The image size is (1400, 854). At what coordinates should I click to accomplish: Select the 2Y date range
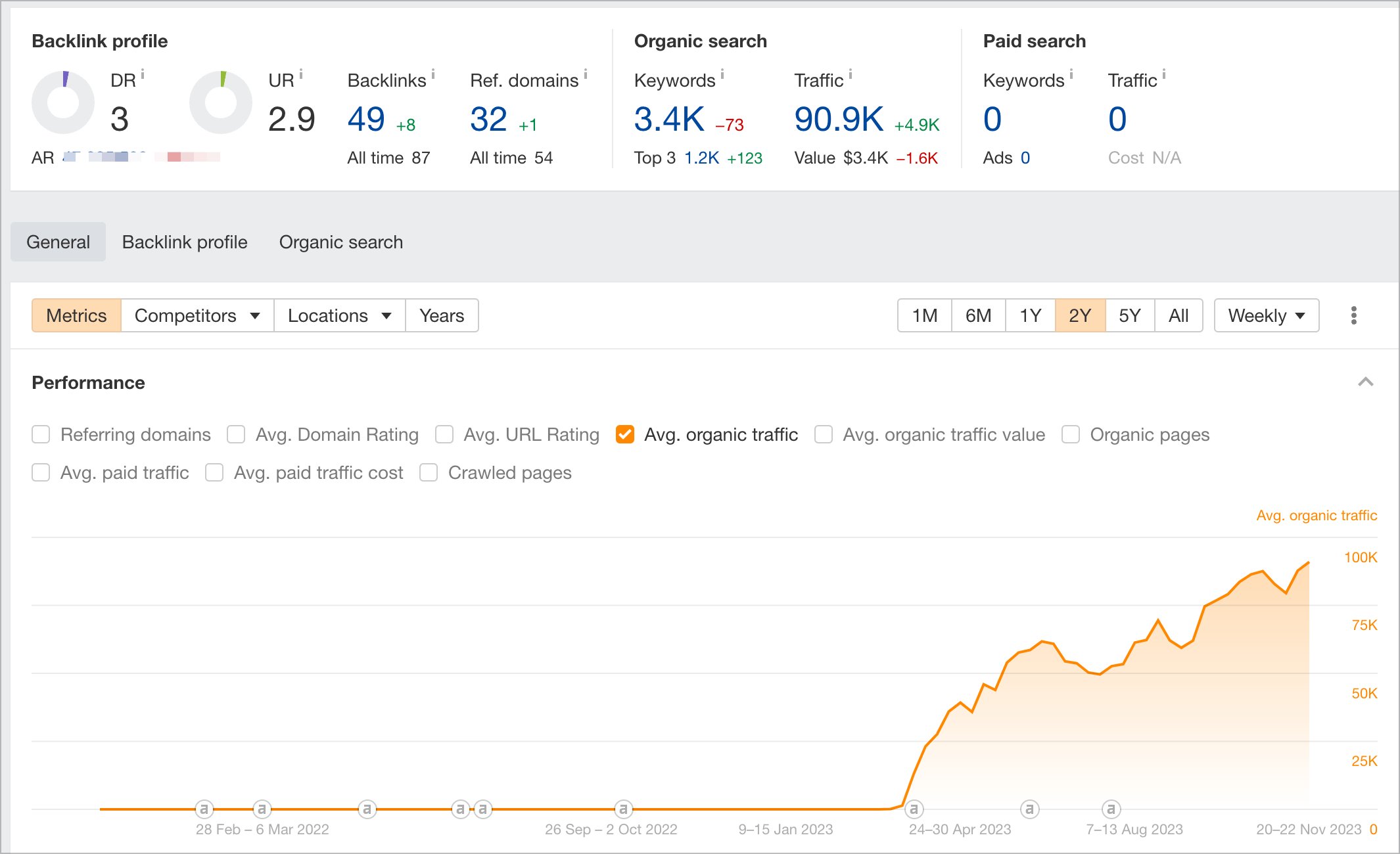click(x=1081, y=315)
